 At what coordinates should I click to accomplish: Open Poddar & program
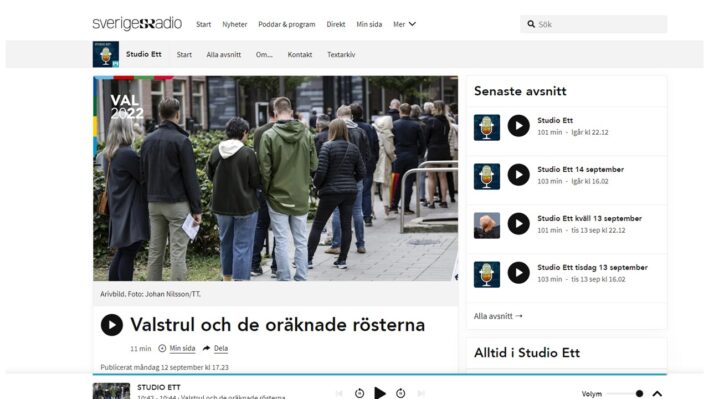287,24
